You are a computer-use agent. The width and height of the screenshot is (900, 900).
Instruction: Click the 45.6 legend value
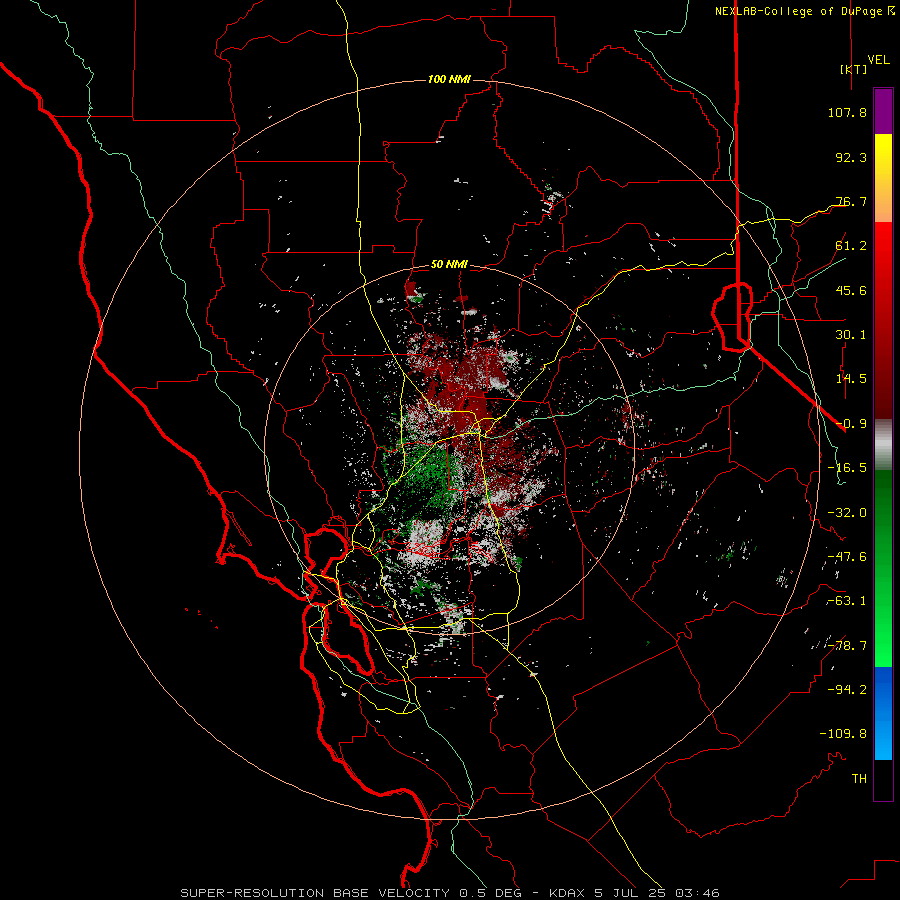point(851,290)
